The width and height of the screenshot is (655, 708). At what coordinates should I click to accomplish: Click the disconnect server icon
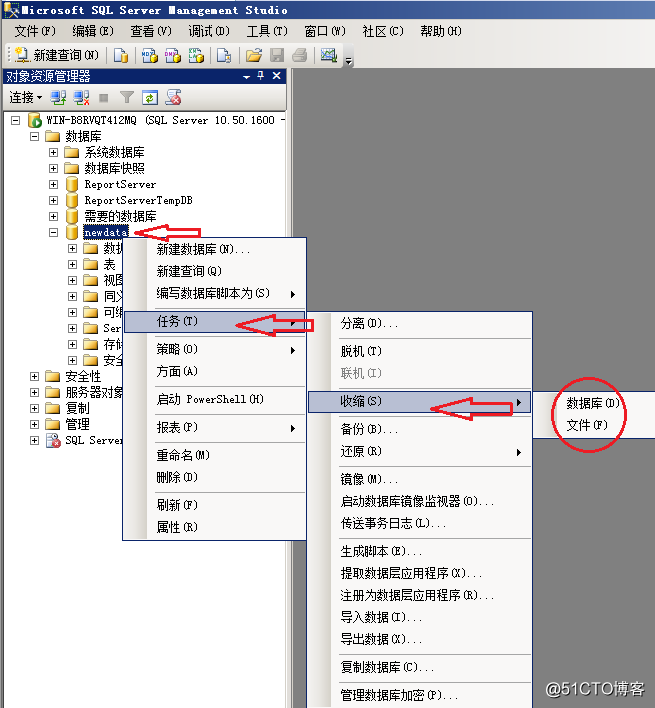tap(81, 97)
